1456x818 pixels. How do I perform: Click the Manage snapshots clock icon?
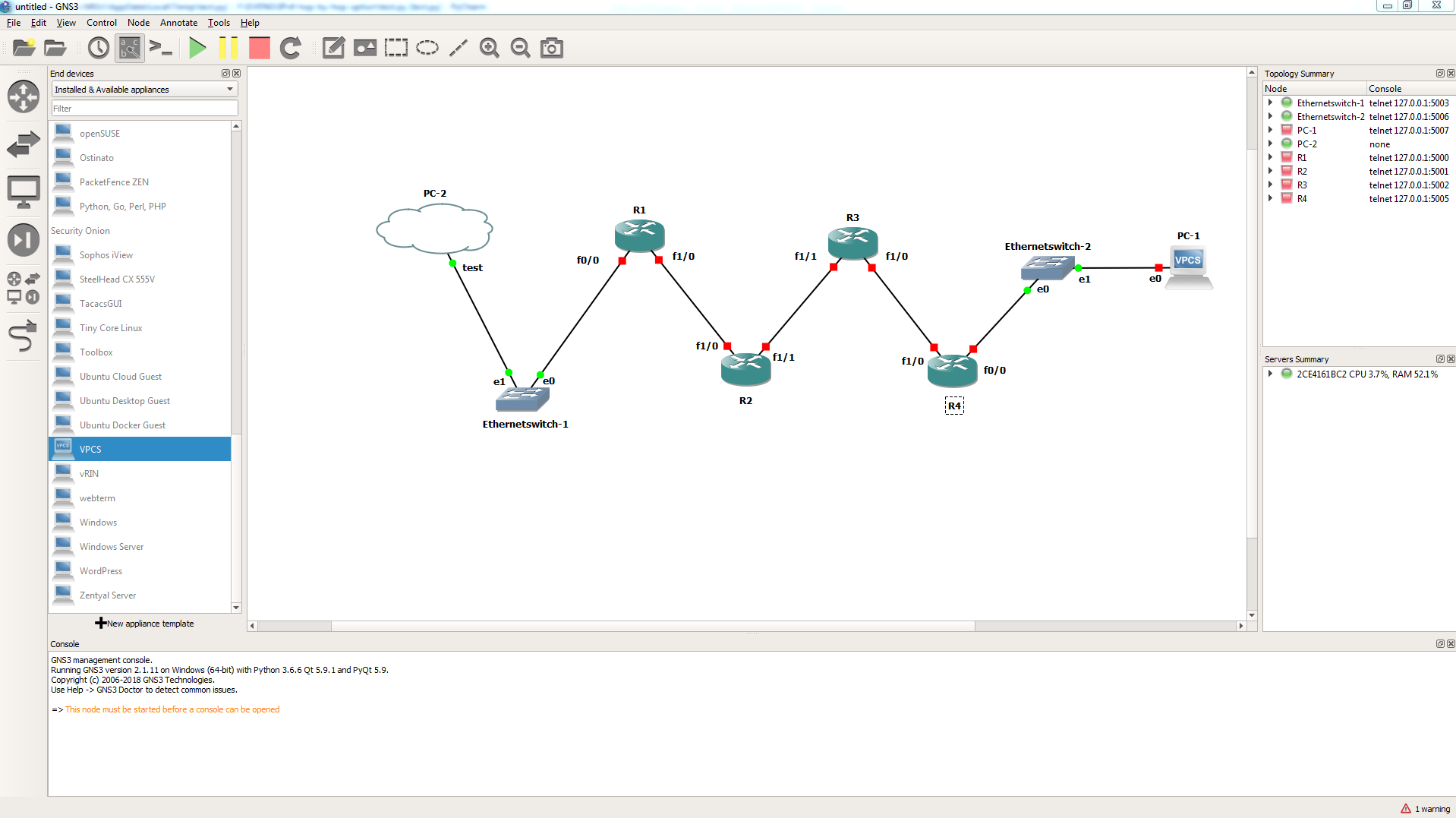(x=99, y=48)
